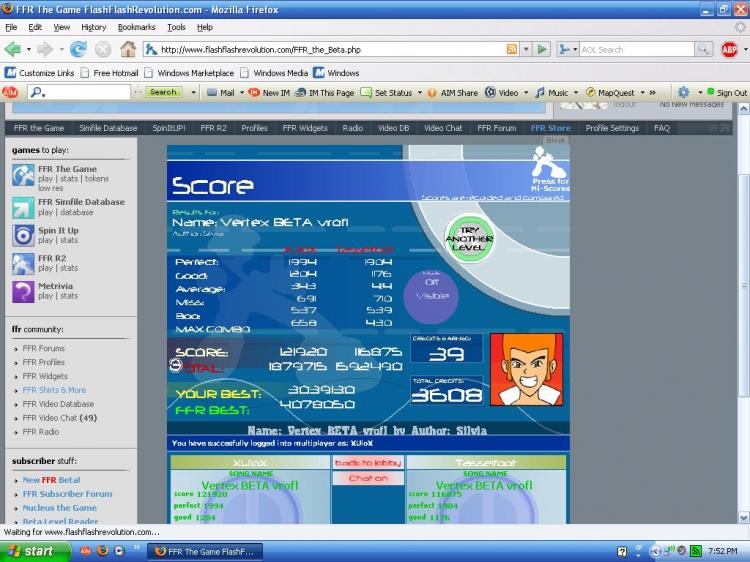This screenshot has width=750, height=562.
Task: Click the purple Metrivia question mark icon
Action: tap(23, 291)
